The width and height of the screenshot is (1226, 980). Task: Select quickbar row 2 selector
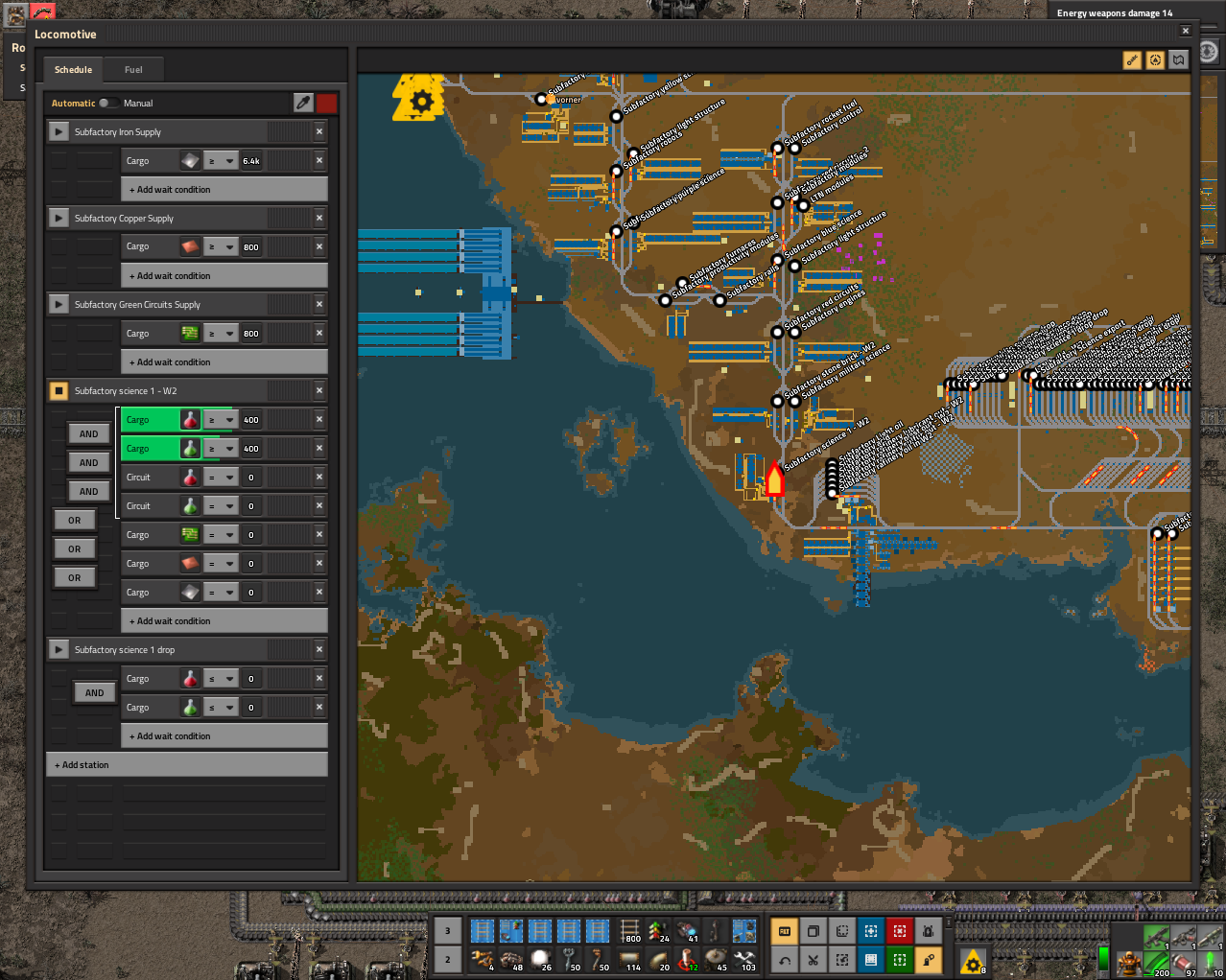point(447,959)
